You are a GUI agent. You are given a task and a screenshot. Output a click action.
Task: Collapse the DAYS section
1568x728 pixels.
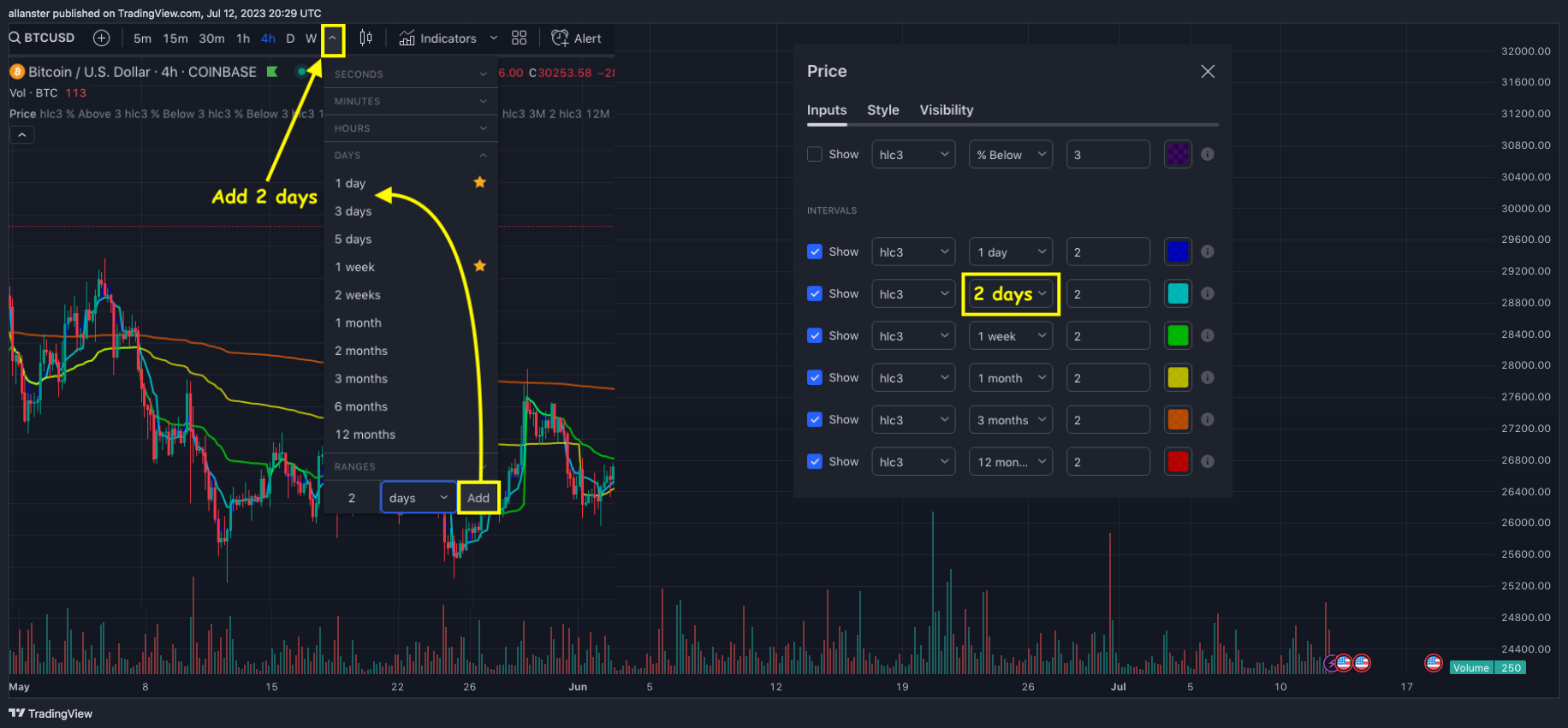coord(411,156)
